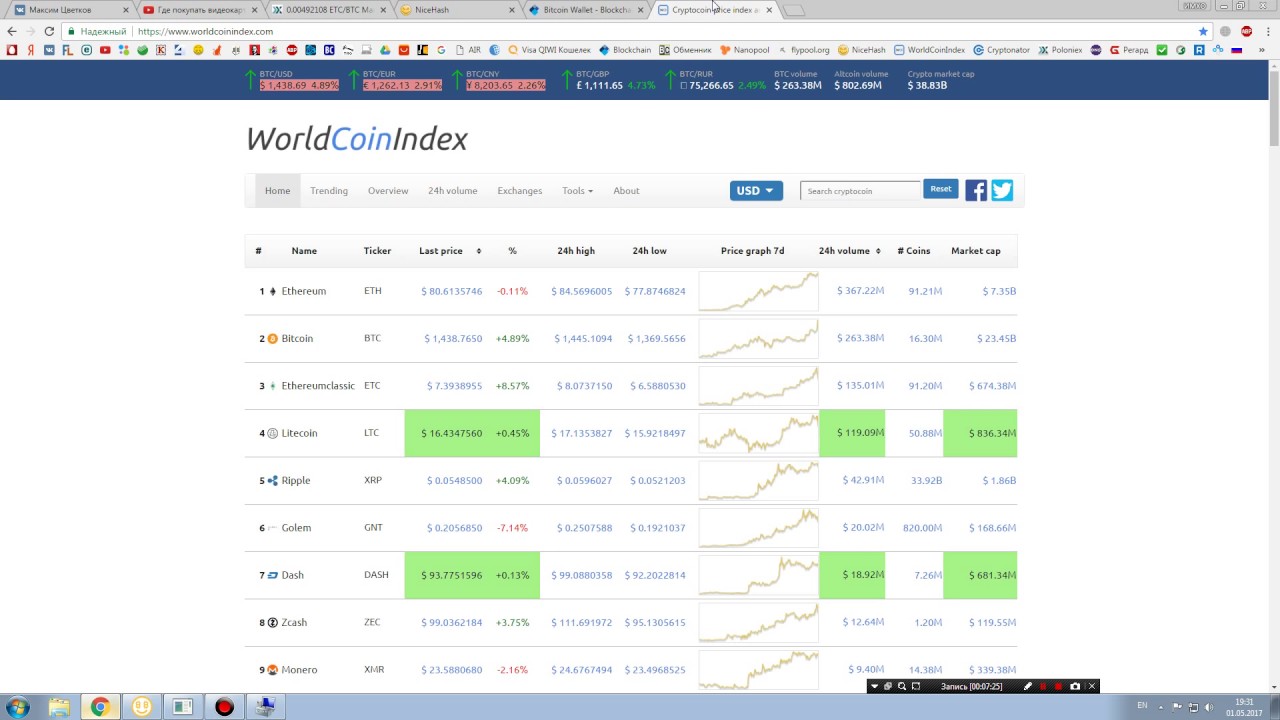This screenshot has height=720, width=1280.
Task: Click the Search cryptocoin input field
Action: [x=860, y=191]
